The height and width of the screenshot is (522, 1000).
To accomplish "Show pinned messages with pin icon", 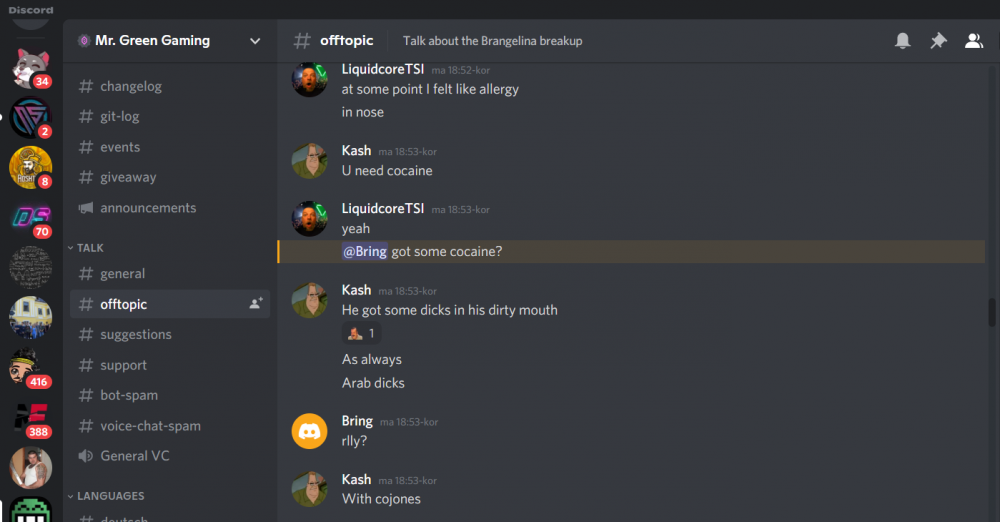I will [938, 41].
